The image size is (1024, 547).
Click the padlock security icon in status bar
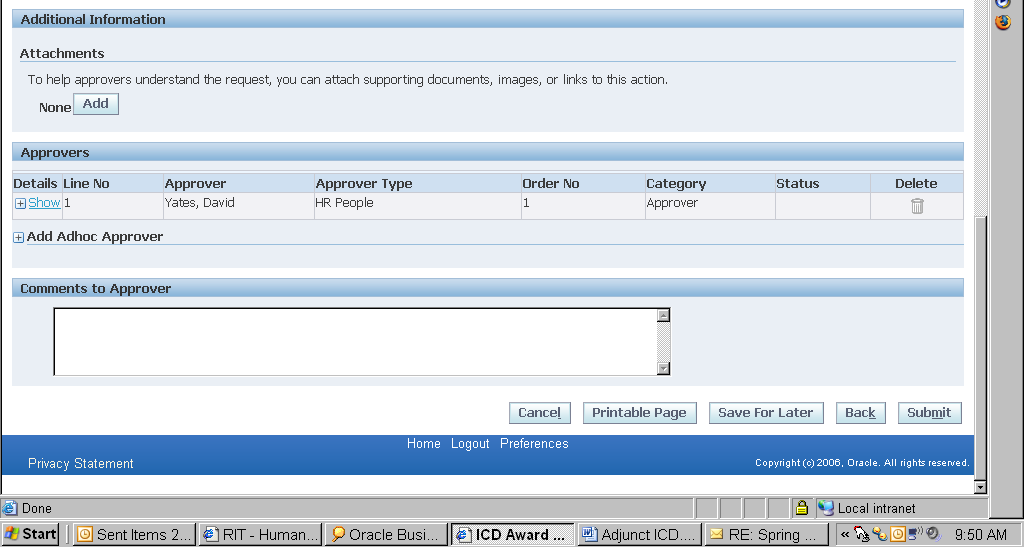(801, 508)
